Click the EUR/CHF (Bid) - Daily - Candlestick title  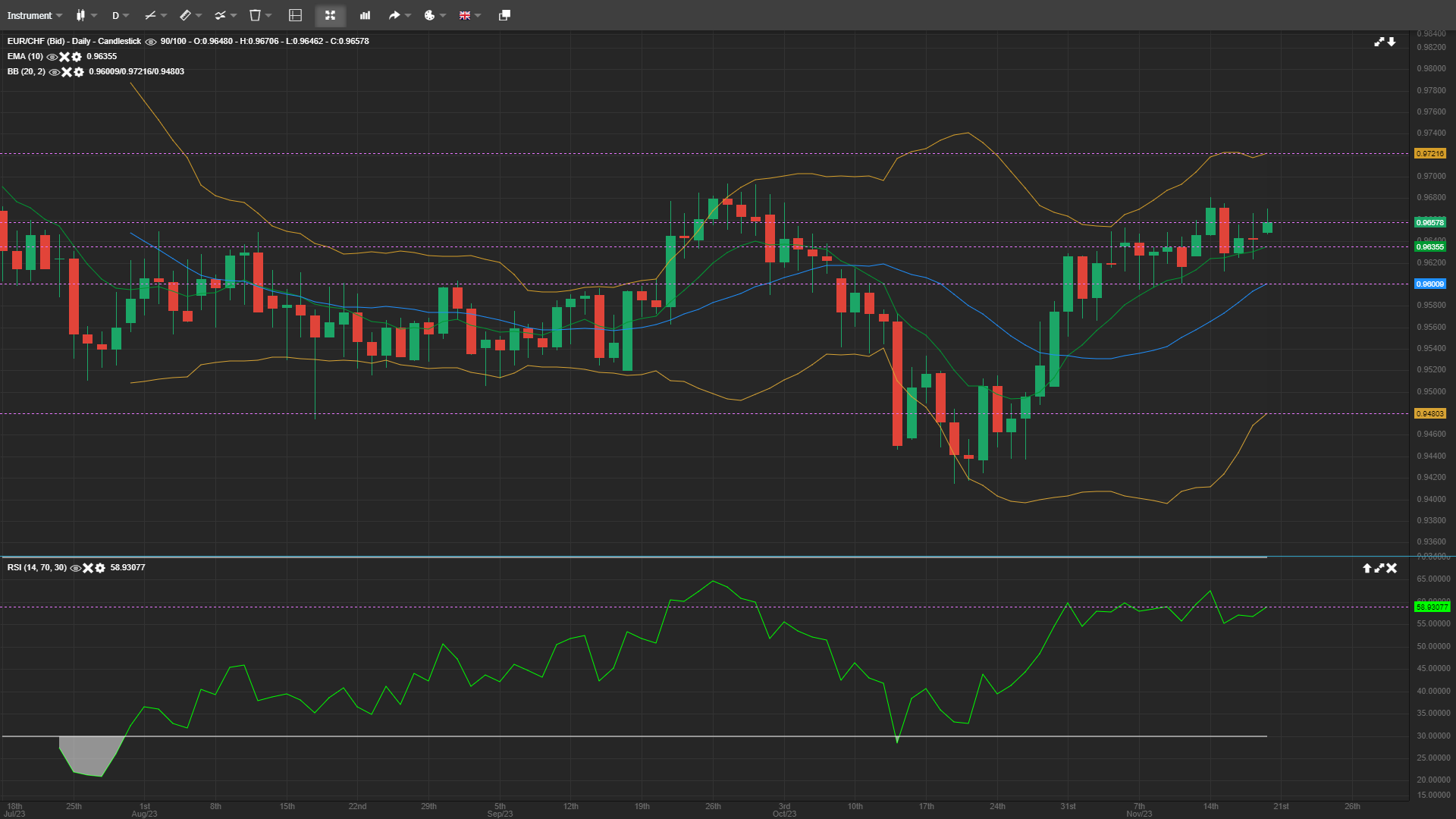[x=74, y=41]
